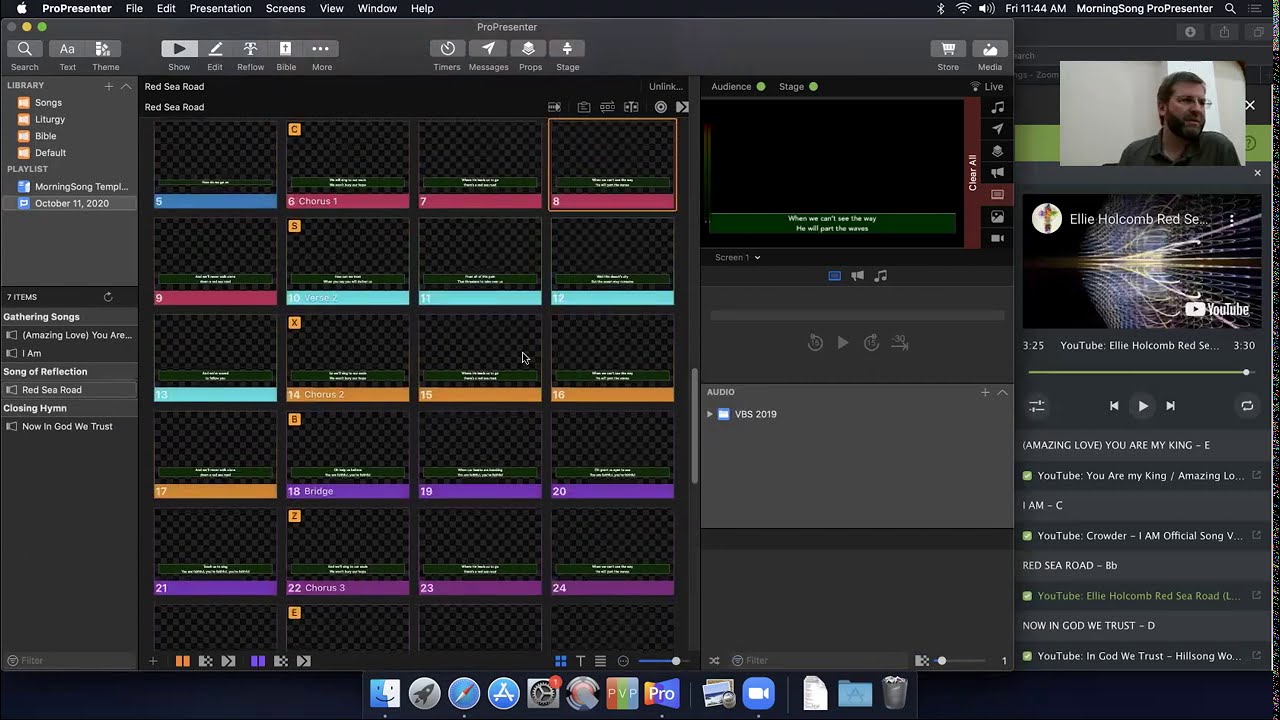Open the Media bin
This screenshot has height=720, width=1280.
point(990,49)
